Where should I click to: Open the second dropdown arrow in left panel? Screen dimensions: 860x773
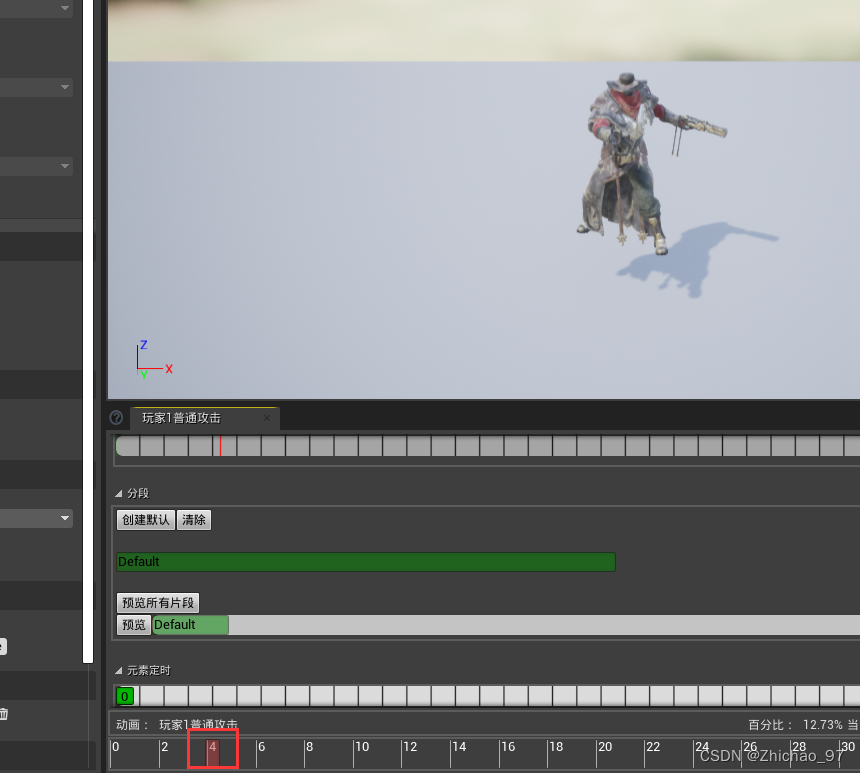click(65, 87)
